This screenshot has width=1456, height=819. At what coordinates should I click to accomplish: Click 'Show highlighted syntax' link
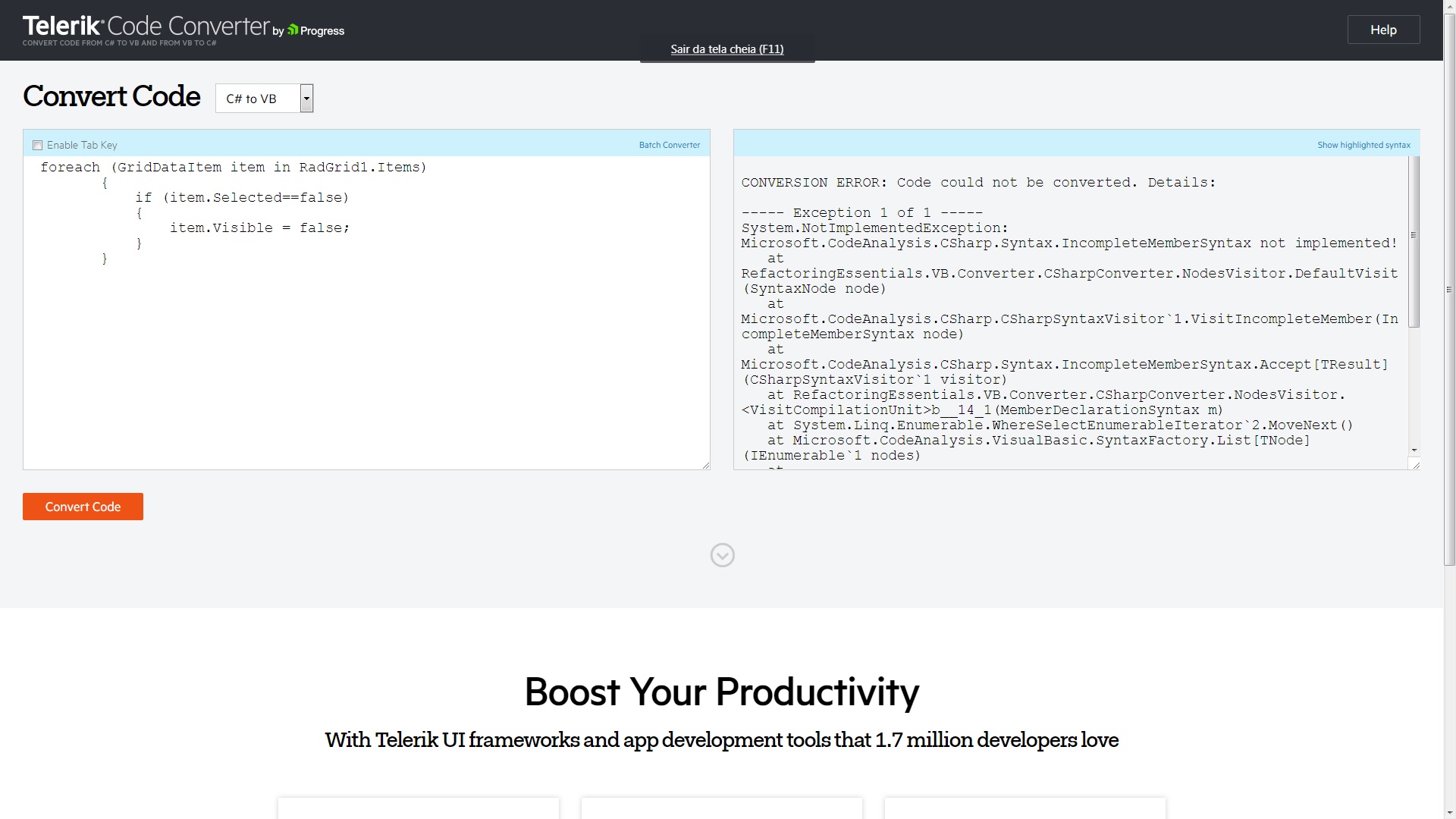click(x=1363, y=145)
